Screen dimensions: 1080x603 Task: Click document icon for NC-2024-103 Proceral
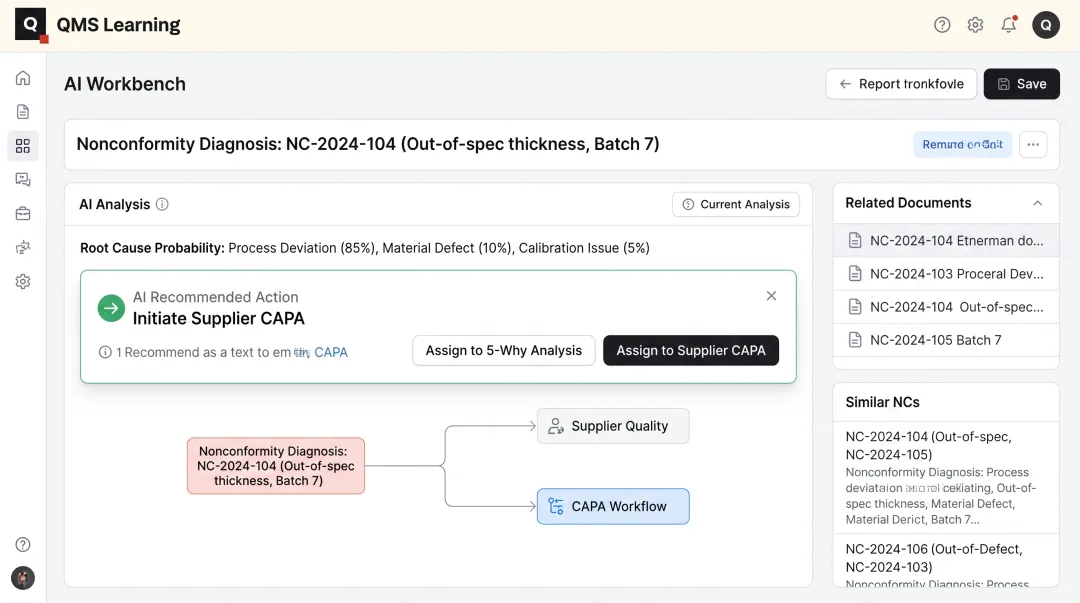855,274
